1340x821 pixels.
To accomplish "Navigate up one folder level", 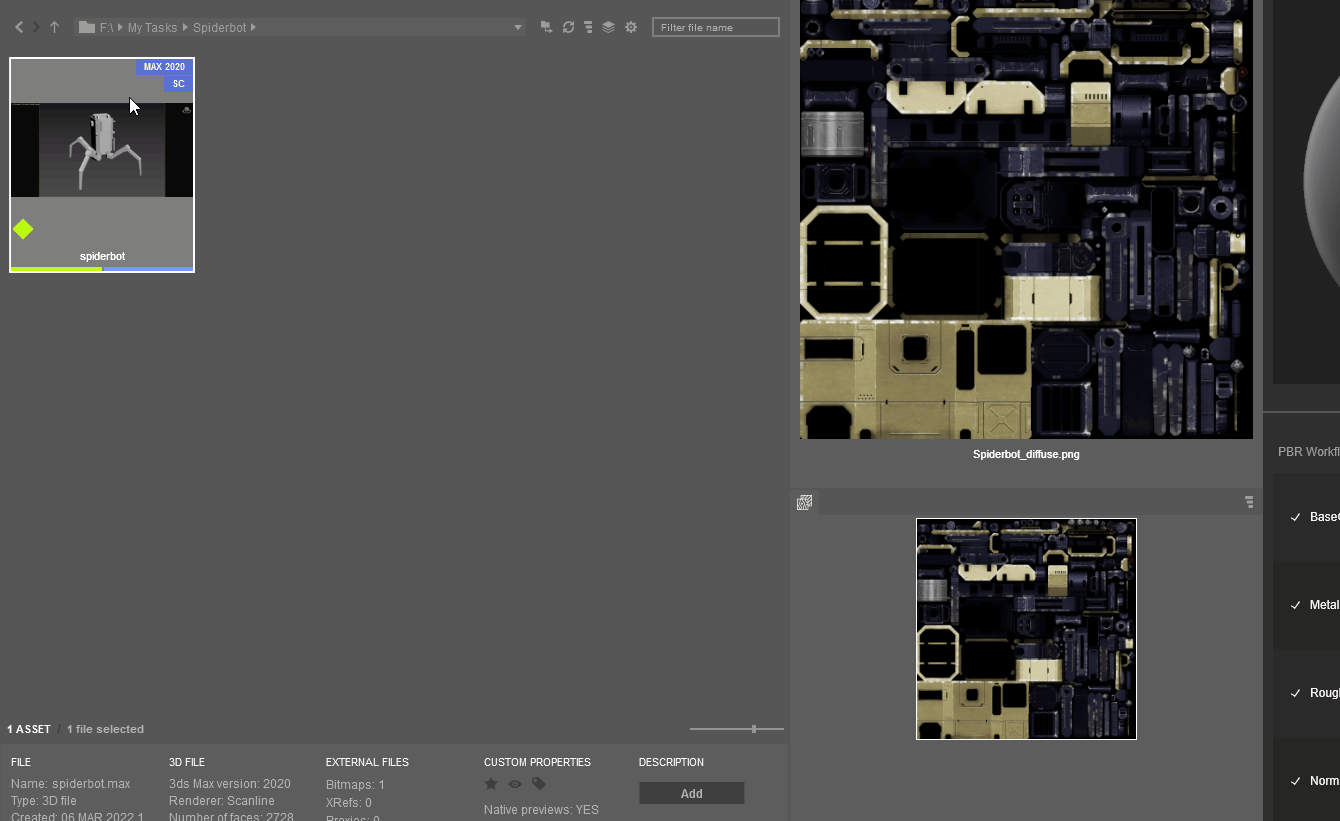I will tap(54, 28).
